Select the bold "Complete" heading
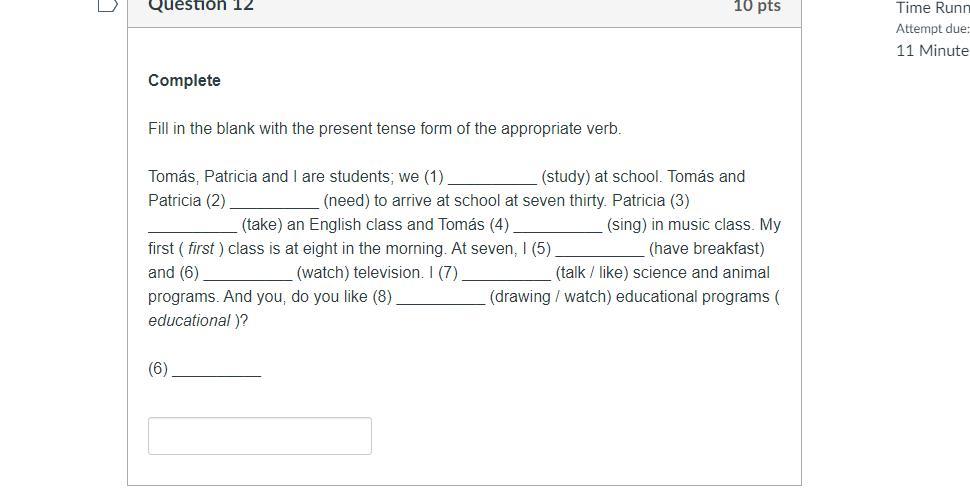This screenshot has height=498, width=970. coord(185,80)
